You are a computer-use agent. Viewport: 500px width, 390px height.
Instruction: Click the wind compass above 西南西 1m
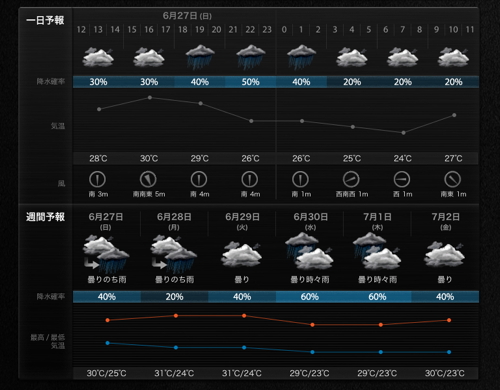pos(351,179)
